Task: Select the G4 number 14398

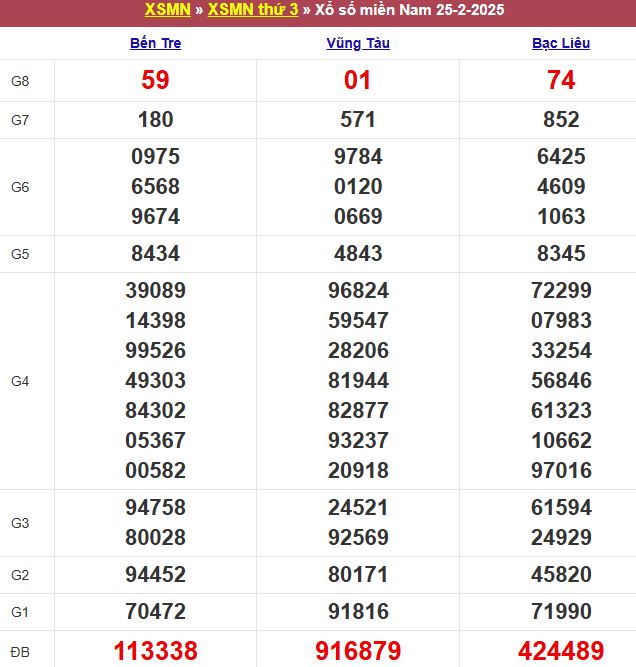Action: [x=155, y=320]
